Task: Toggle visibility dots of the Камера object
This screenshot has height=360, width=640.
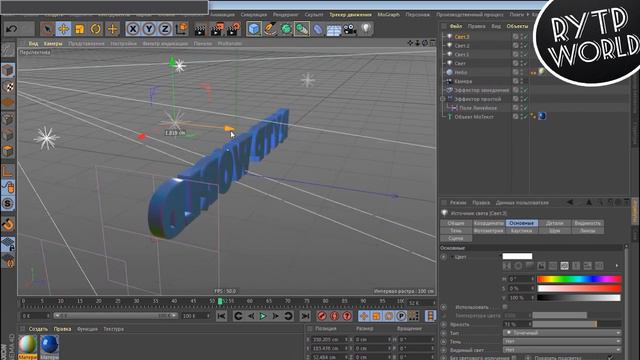Action: [521, 81]
